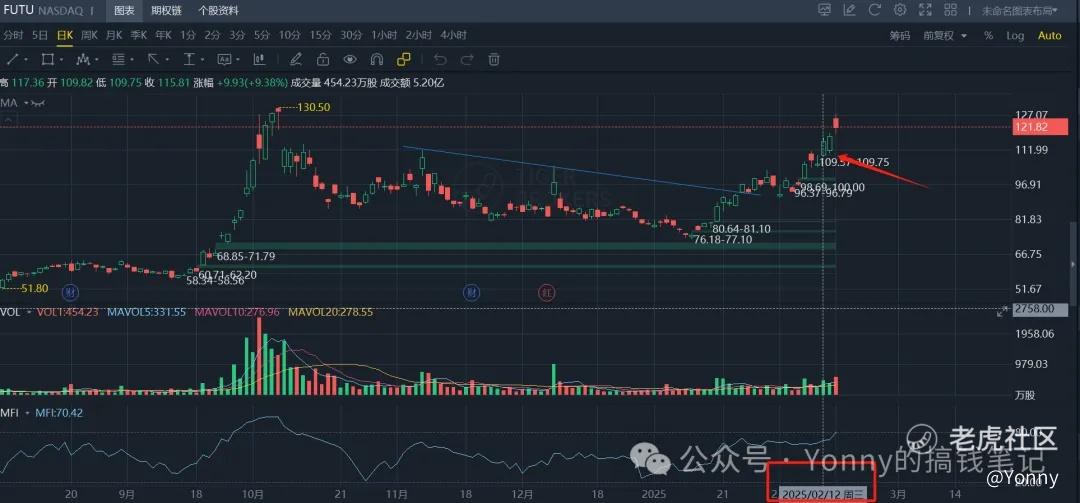Expand trend line tool options arrow
The height and width of the screenshot is (503, 1080).
[x=26, y=60]
